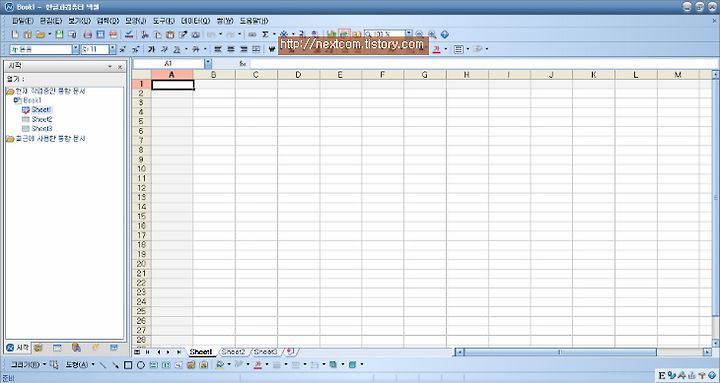Click the AutoSum sigma icon
This screenshot has height=383, width=720.
(x=265, y=34)
